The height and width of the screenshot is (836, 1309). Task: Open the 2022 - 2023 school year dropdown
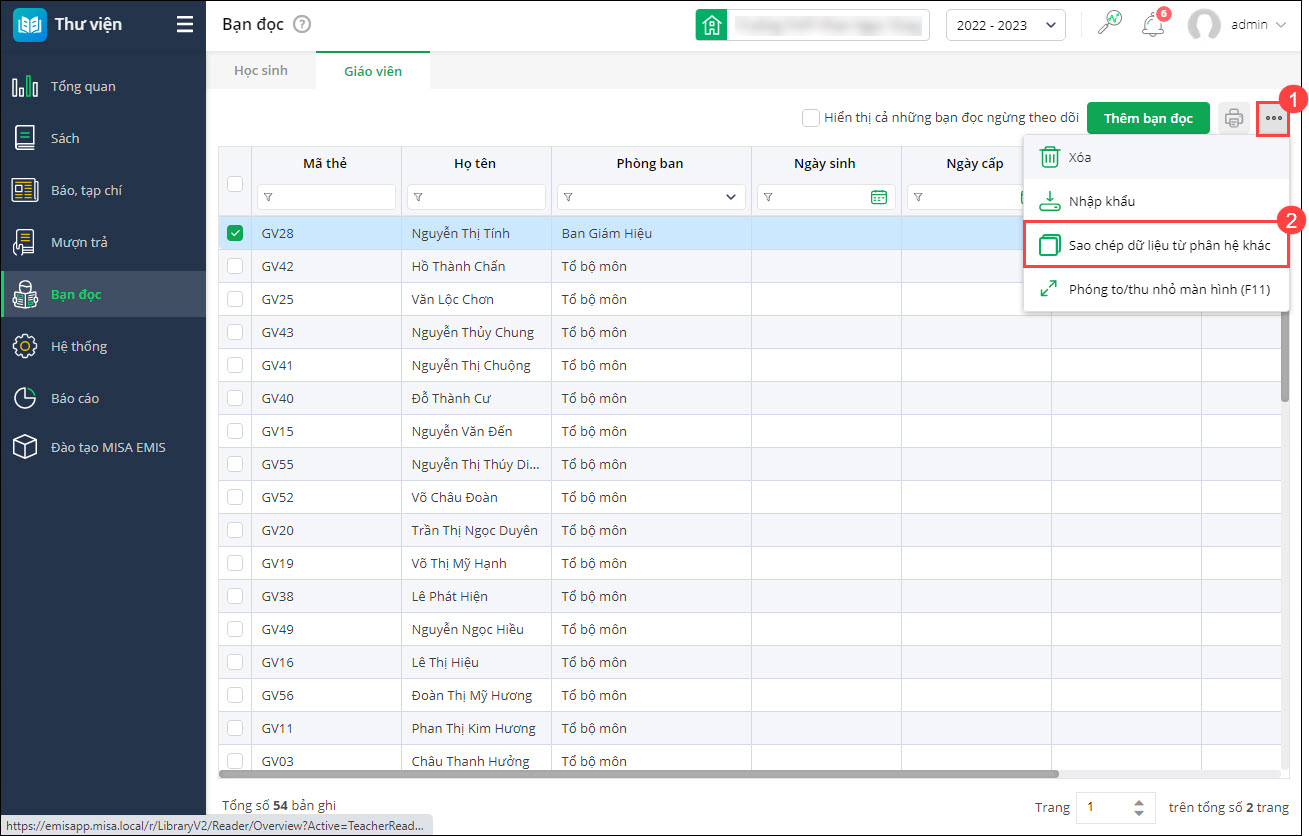pos(1005,25)
